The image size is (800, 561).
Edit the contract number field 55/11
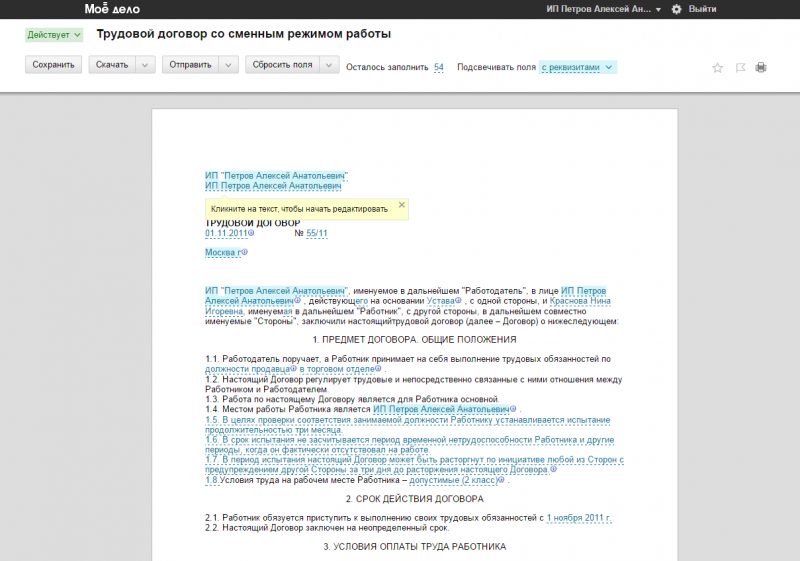click(317, 233)
